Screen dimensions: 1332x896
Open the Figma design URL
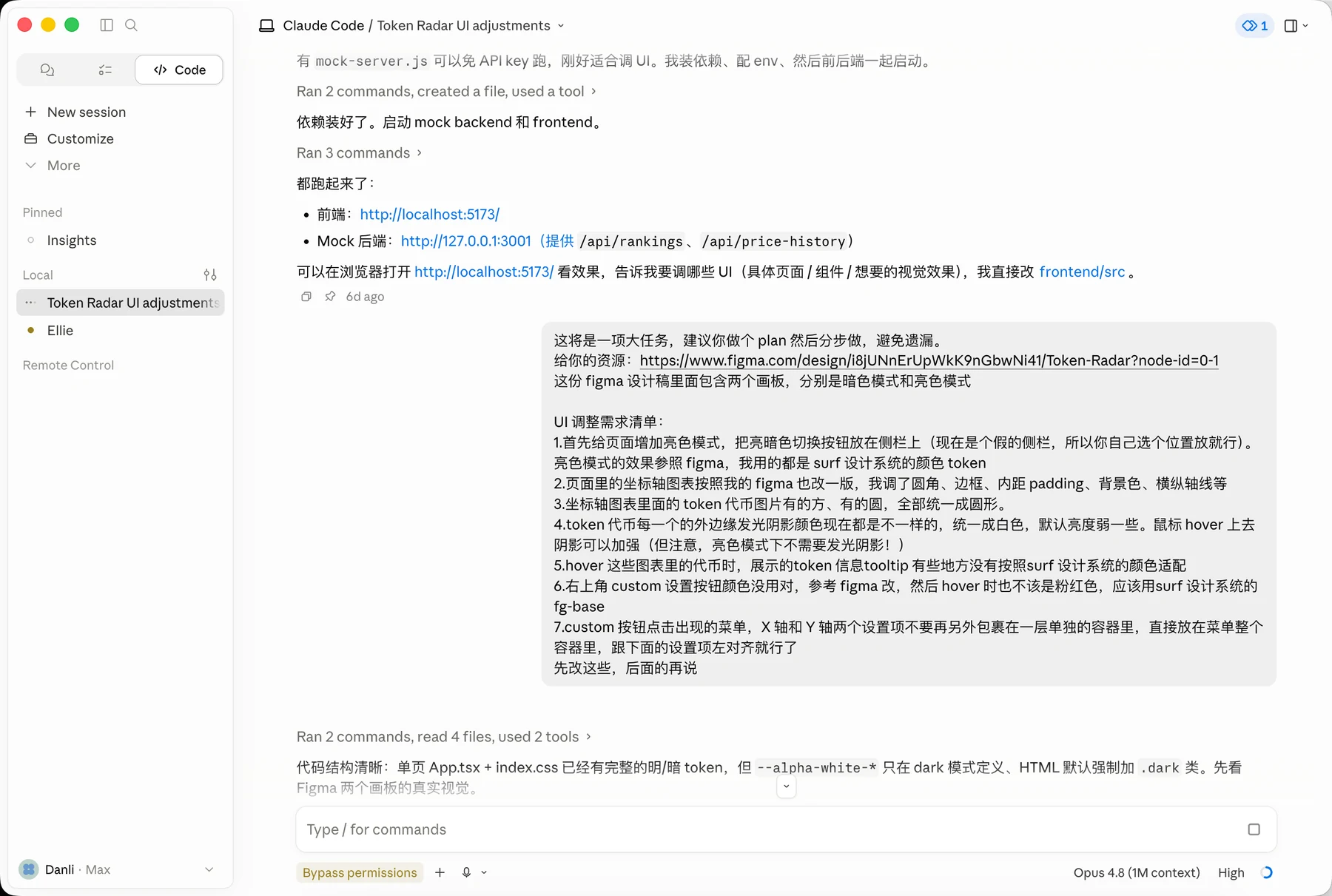coord(929,360)
